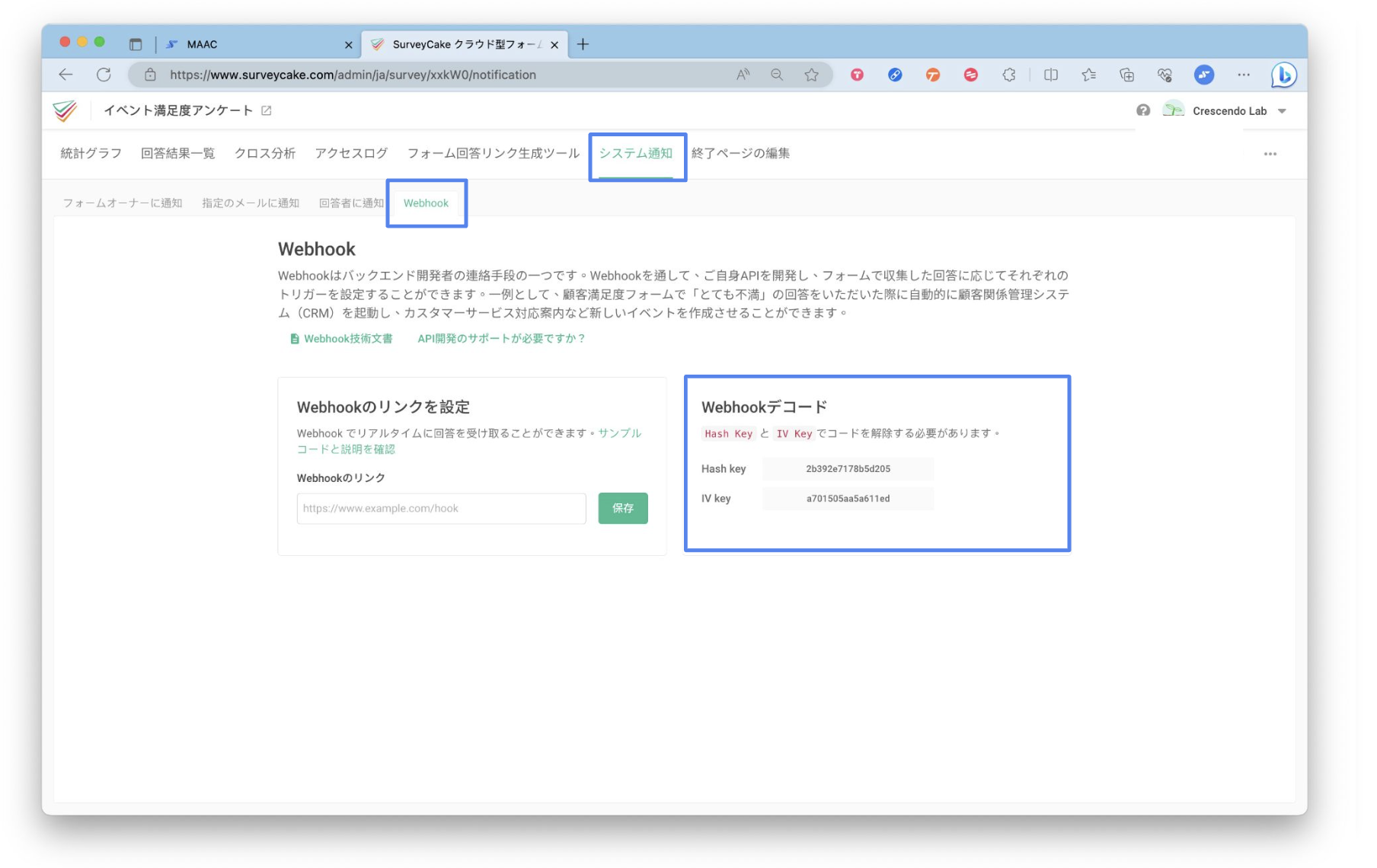Select 回答者に通知 sub-tab
The height and width of the screenshot is (868, 1377).
(x=351, y=203)
